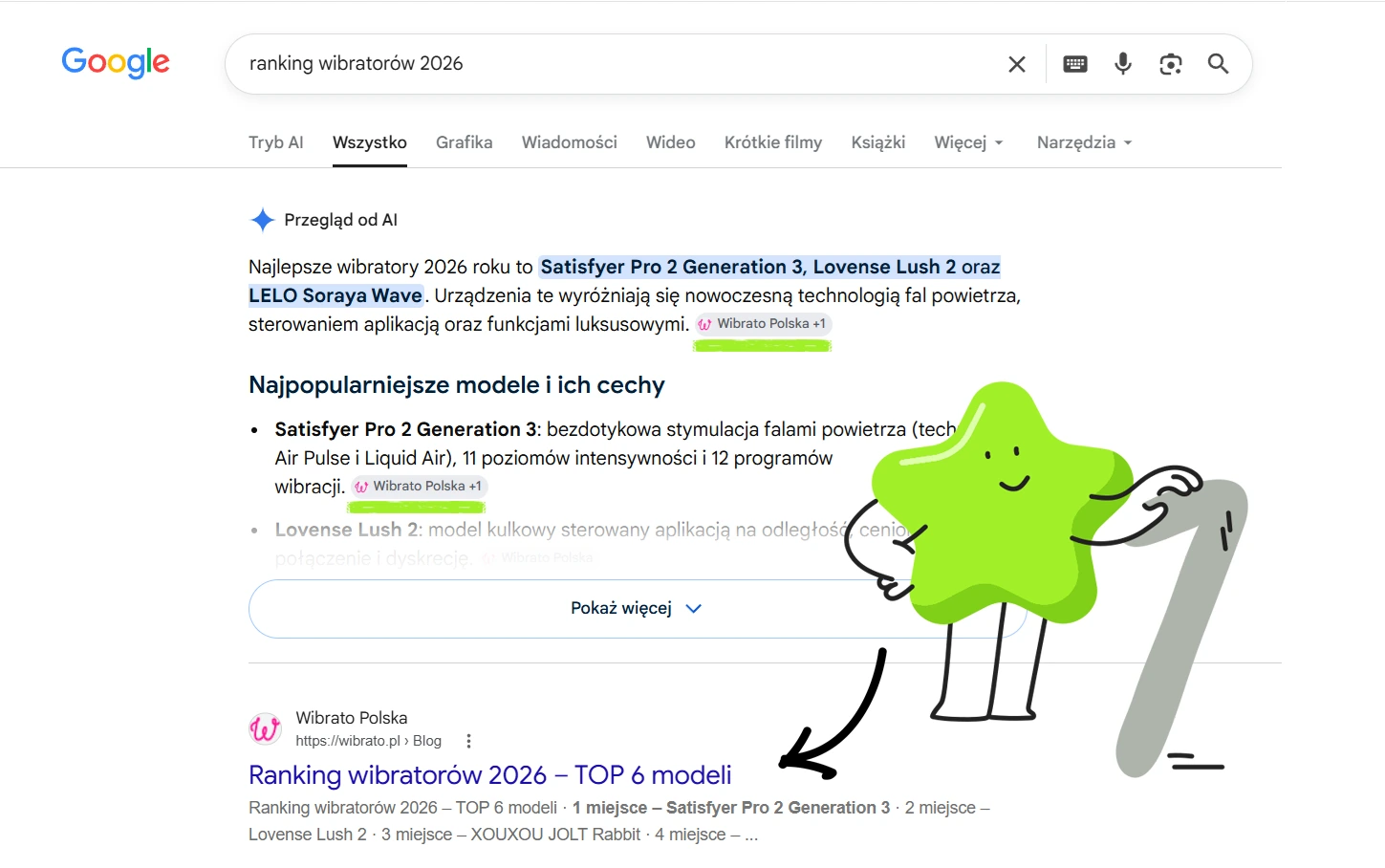Clear the search query with the X icon

tap(1017, 64)
